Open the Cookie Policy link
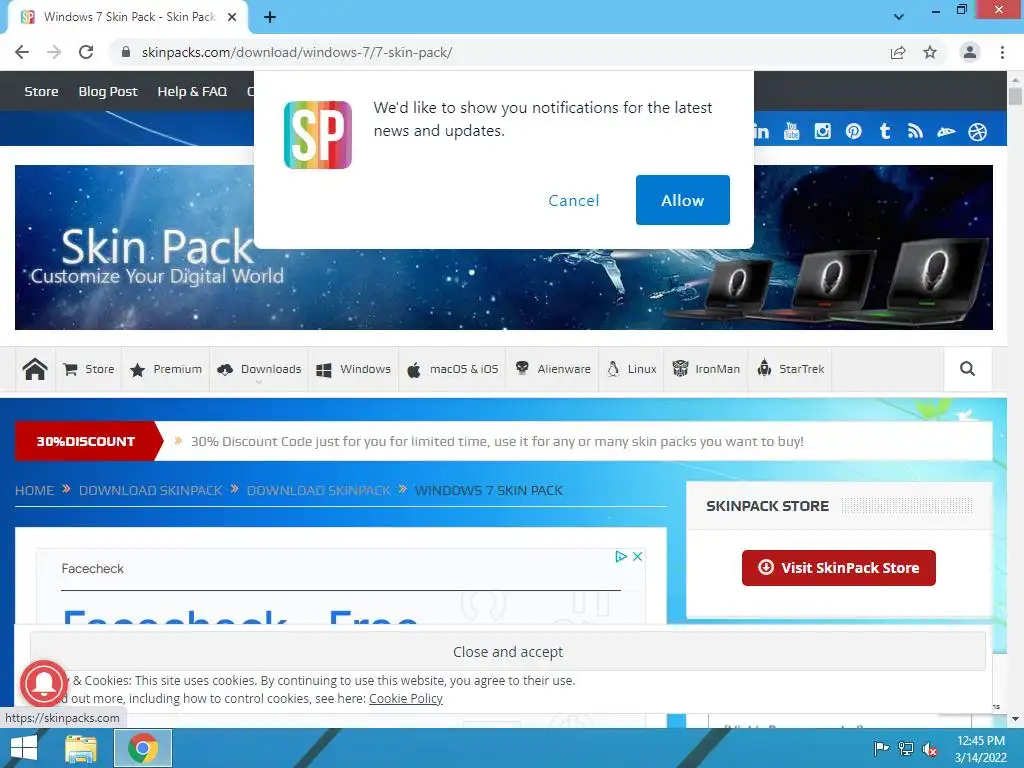 coord(406,699)
